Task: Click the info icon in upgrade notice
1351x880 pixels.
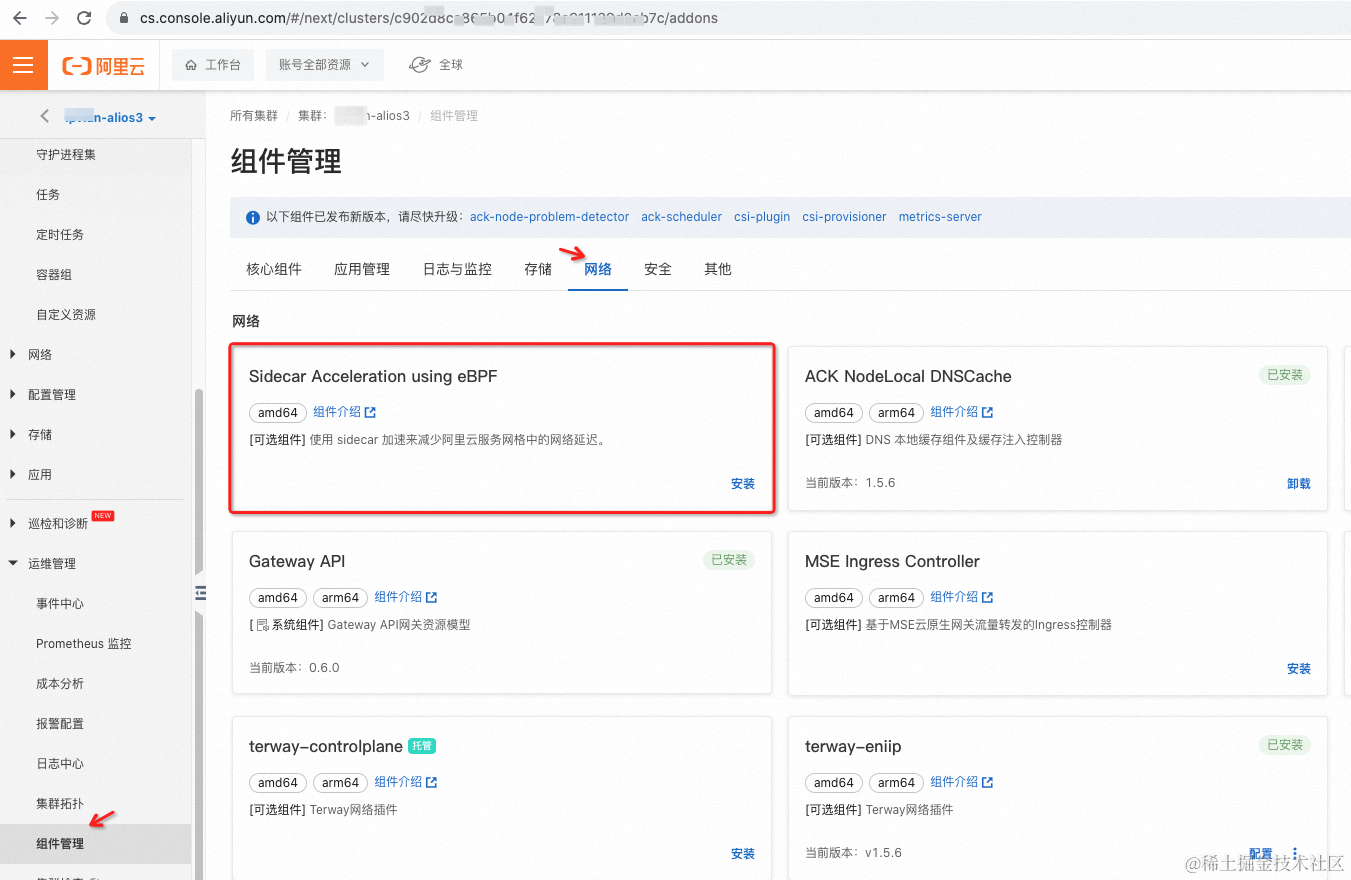Action: pos(253,217)
